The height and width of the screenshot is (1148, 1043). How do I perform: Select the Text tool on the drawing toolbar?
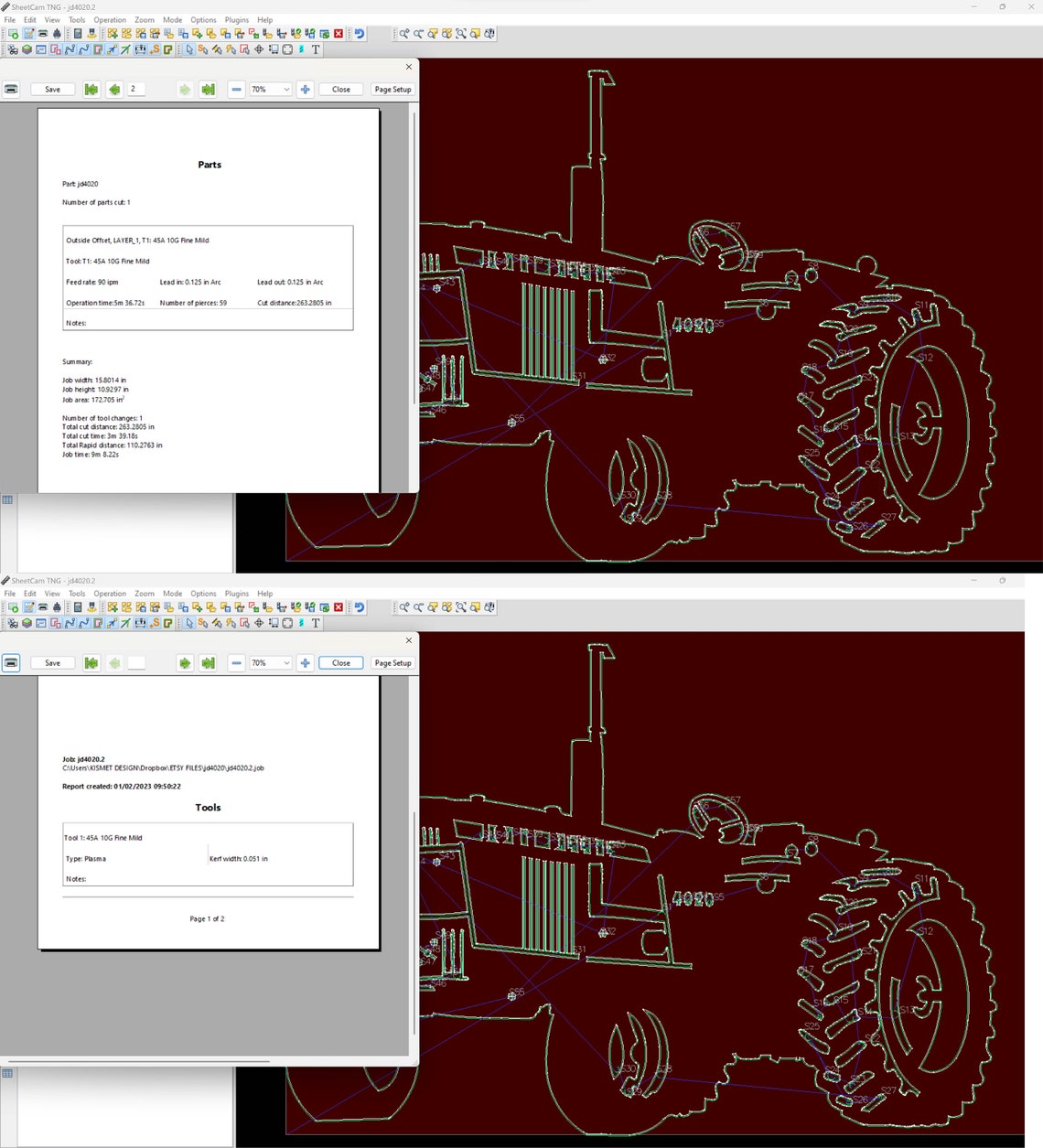point(316,49)
